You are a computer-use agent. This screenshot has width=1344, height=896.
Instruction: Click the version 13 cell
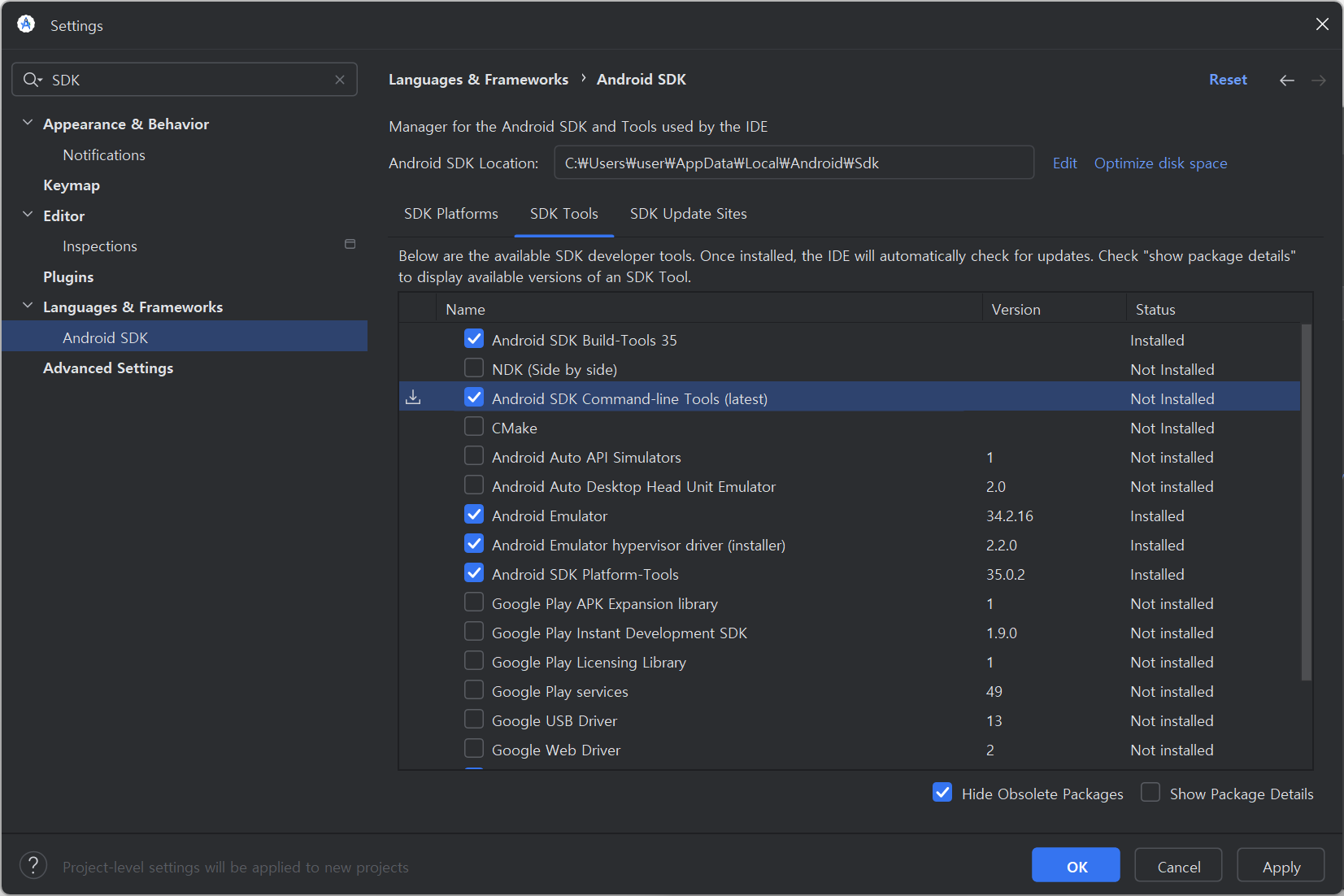click(994, 721)
